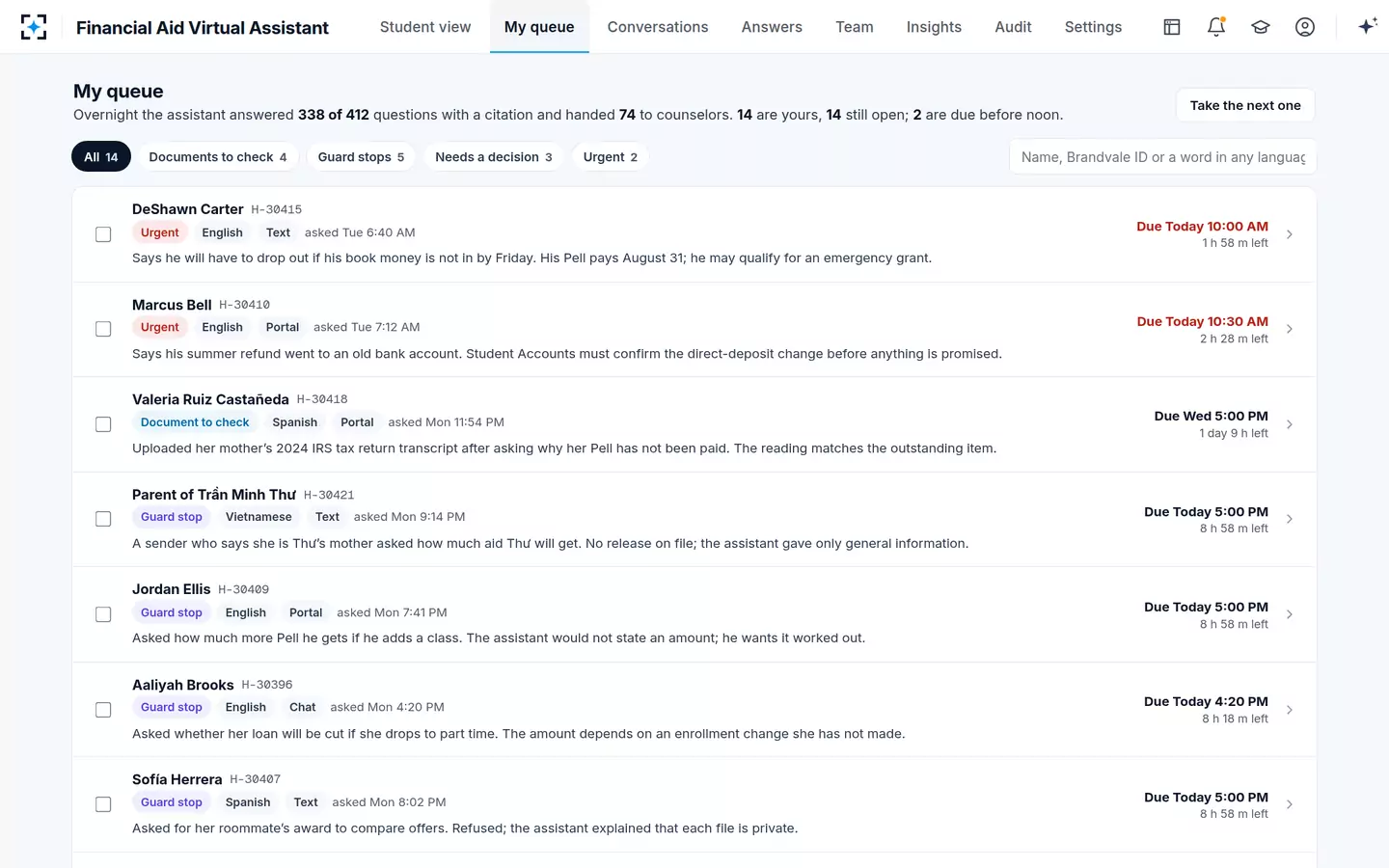This screenshot has width=1389, height=868.
Task: Expand DeShawn Carter's row chevron
Action: pos(1290,234)
